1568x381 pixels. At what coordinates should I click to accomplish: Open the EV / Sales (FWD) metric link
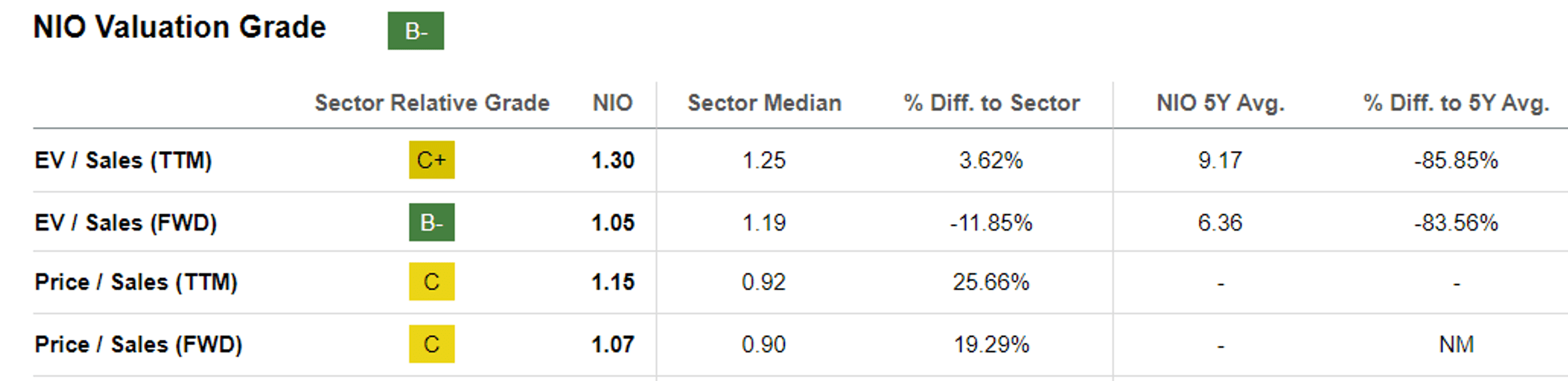pos(126,223)
